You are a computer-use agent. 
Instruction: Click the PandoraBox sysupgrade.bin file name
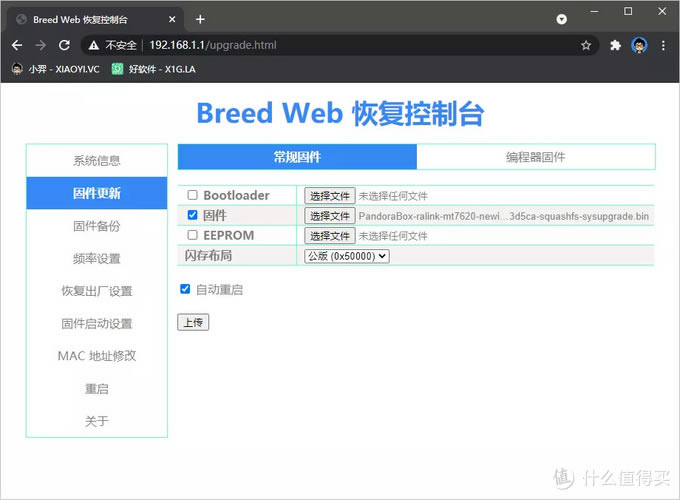pos(503,216)
